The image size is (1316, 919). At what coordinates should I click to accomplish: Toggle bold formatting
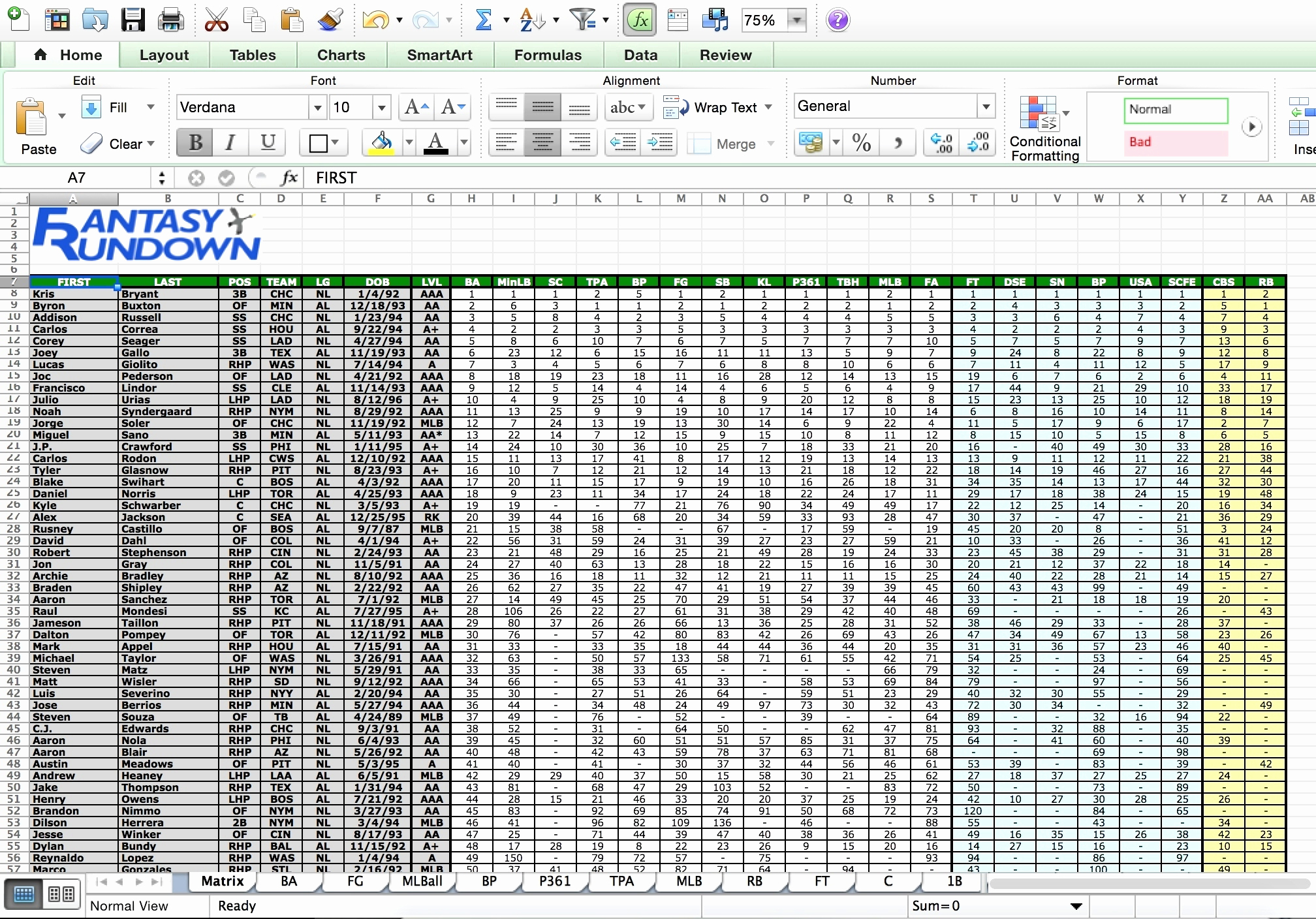tap(193, 142)
